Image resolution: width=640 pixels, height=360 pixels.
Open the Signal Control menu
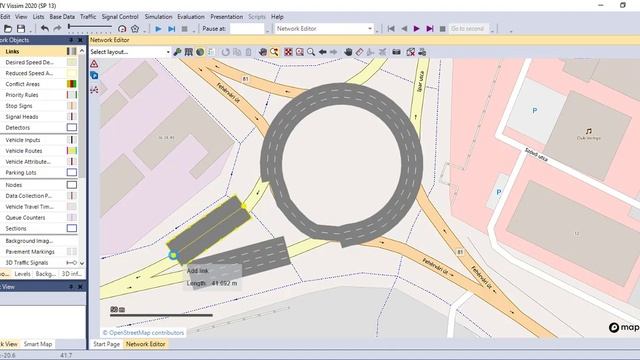(120, 17)
